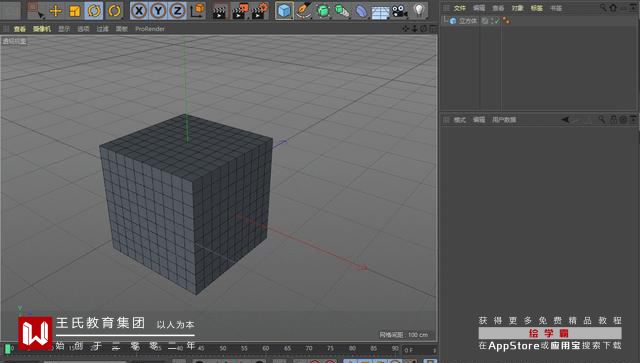Toggle 立方体 green enable checkmark
This screenshot has height=363, width=640.
[497, 21]
